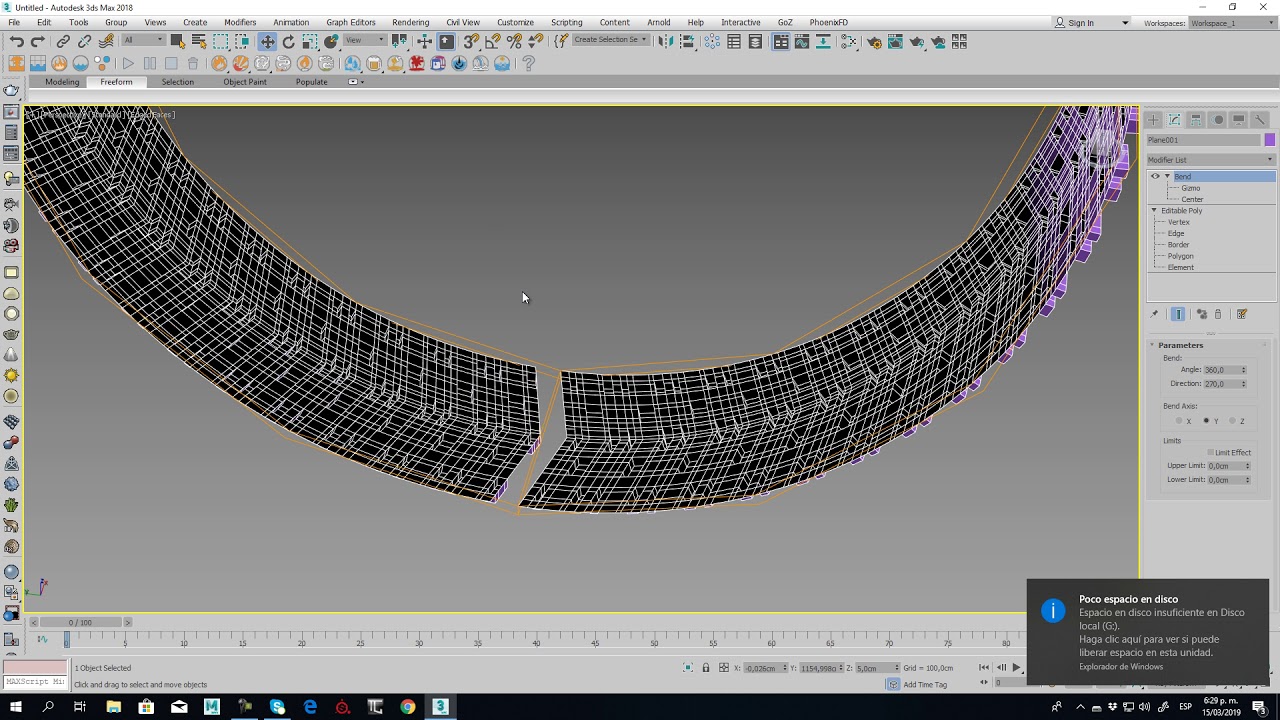
Task: Switch to the Object Paint ribbon tab
Action: point(245,82)
